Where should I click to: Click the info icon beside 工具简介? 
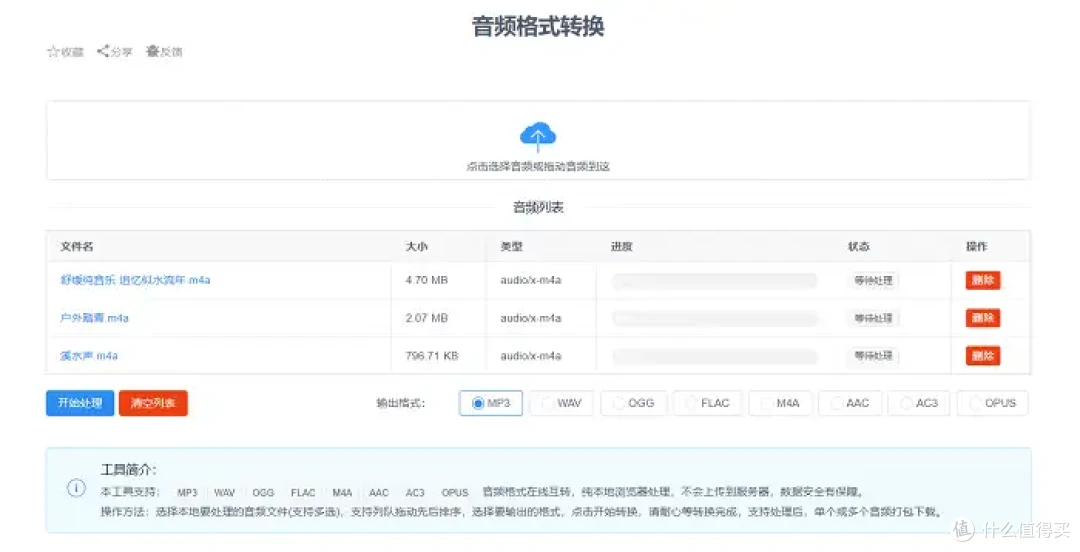[76, 489]
